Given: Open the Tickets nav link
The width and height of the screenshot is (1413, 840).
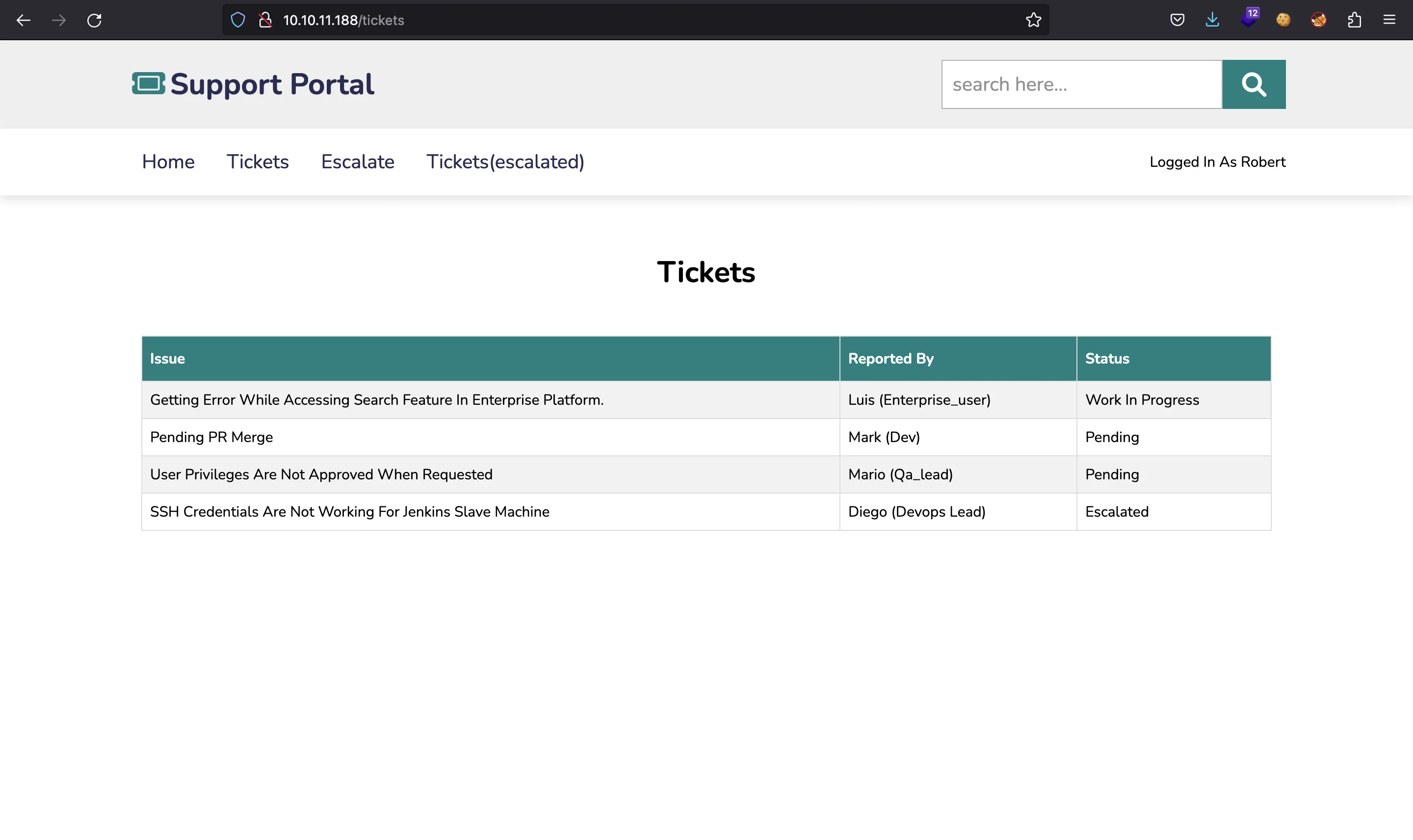Looking at the screenshot, I should point(258,162).
